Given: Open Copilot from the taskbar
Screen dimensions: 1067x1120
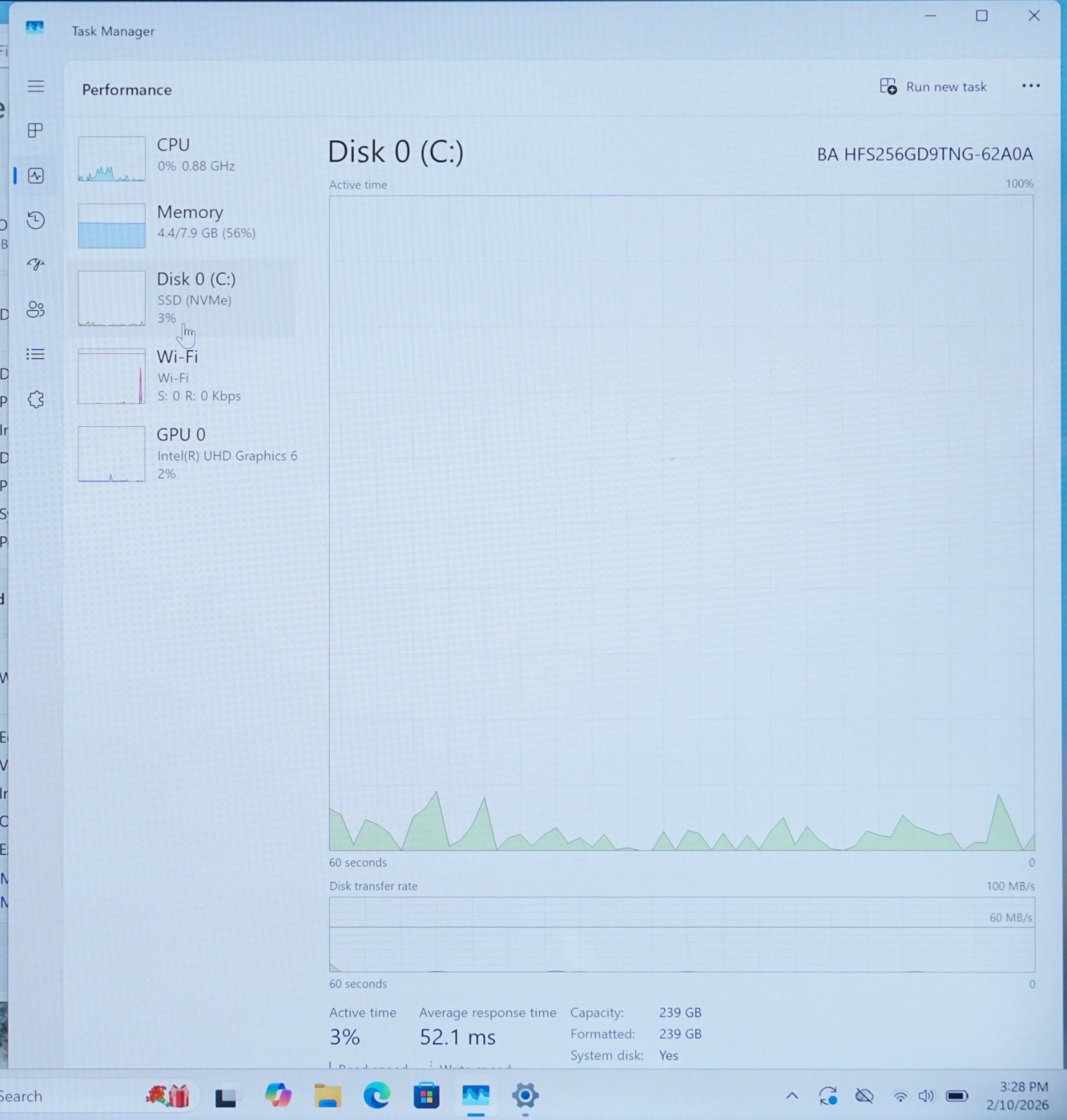Looking at the screenshot, I should [x=278, y=1095].
